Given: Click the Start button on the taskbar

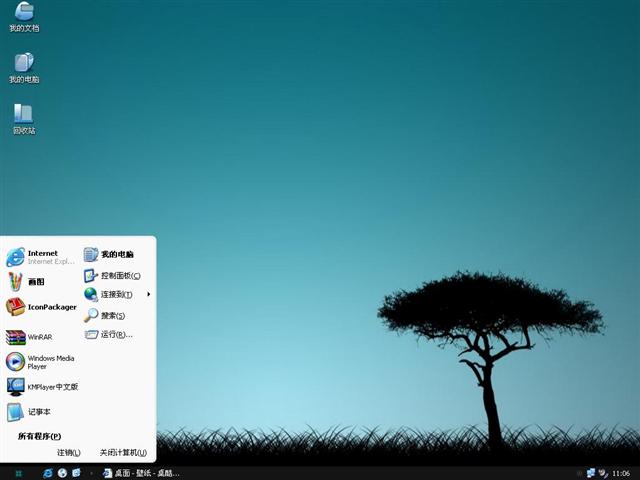Looking at the screenshot, I should 18,473.
